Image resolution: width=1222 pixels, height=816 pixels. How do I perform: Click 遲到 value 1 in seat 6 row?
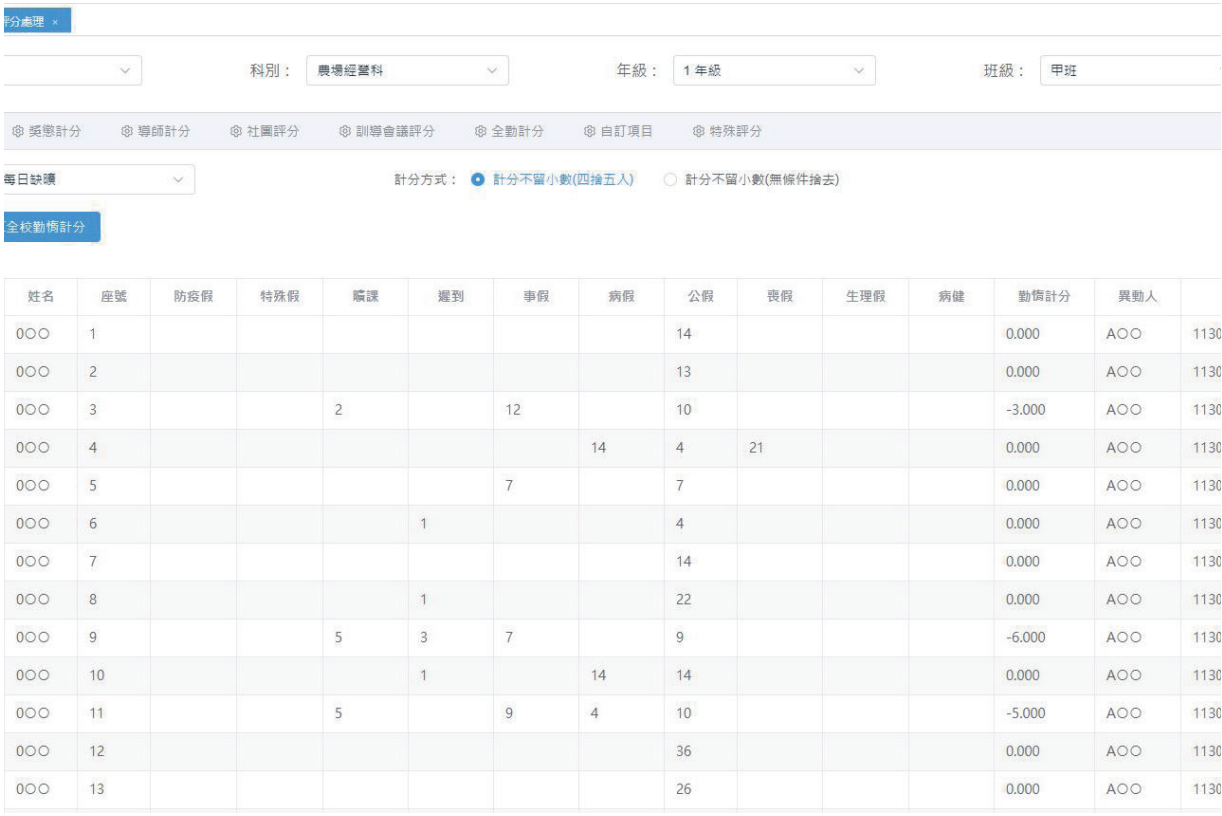(x=423, y=524)
